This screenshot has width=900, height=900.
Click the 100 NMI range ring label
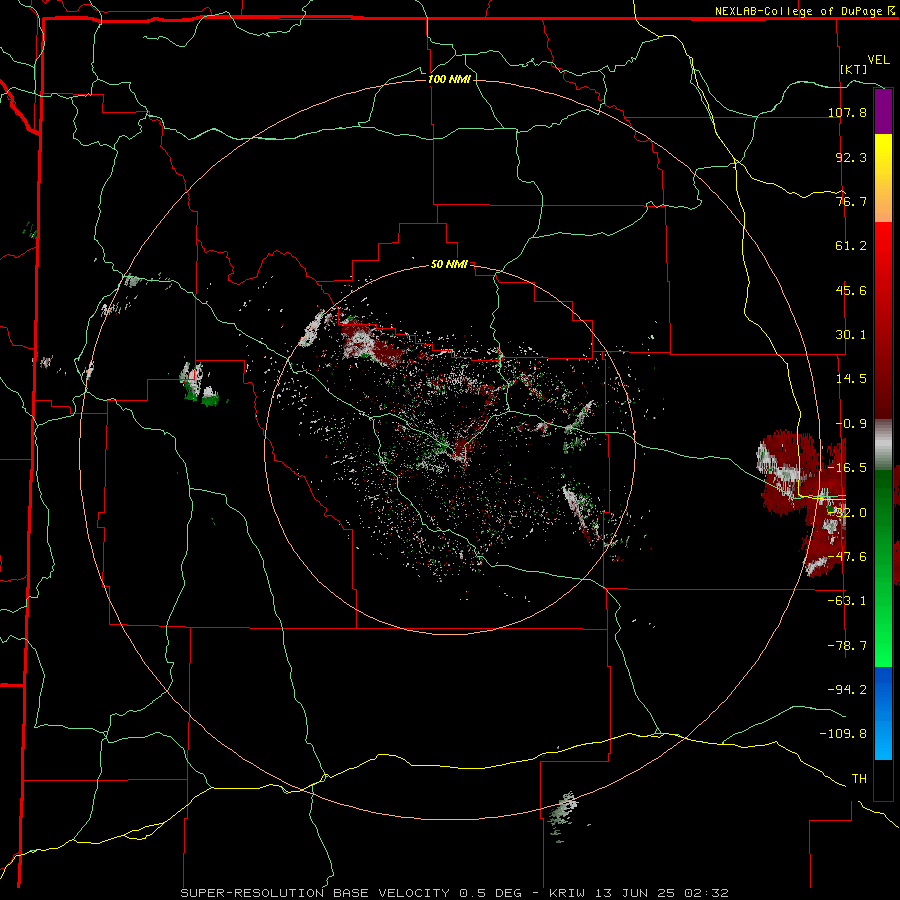click(449, 79)
